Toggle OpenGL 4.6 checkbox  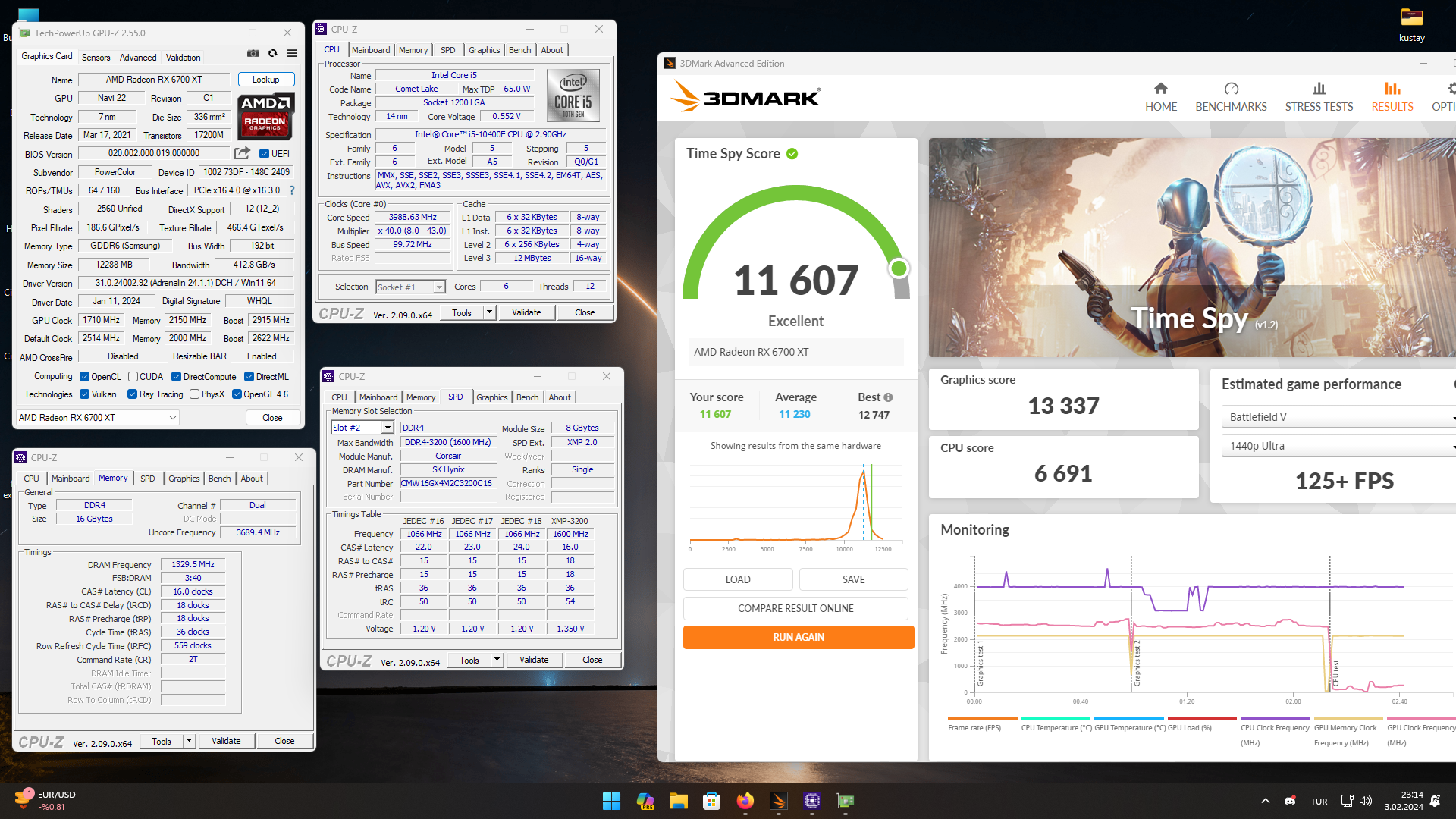coord(237,394)
